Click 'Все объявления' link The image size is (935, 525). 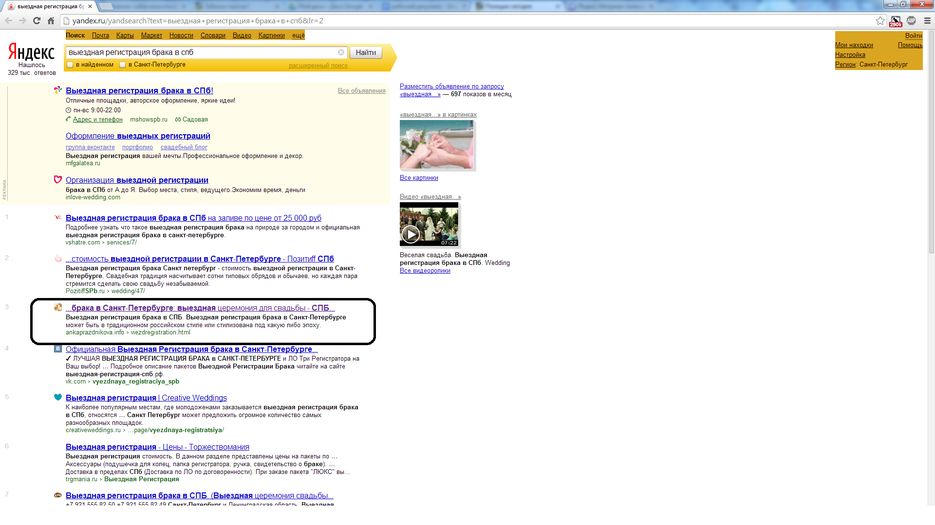pyautogui.click(x=361, y=91)
